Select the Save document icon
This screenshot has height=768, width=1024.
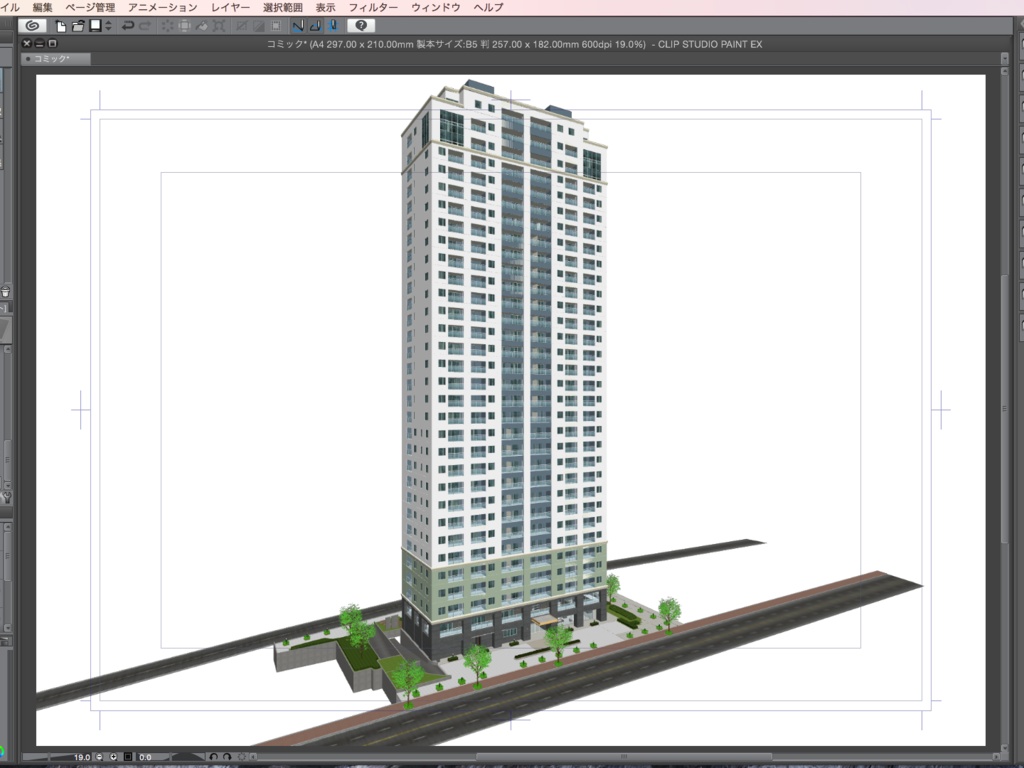point(93,25)
